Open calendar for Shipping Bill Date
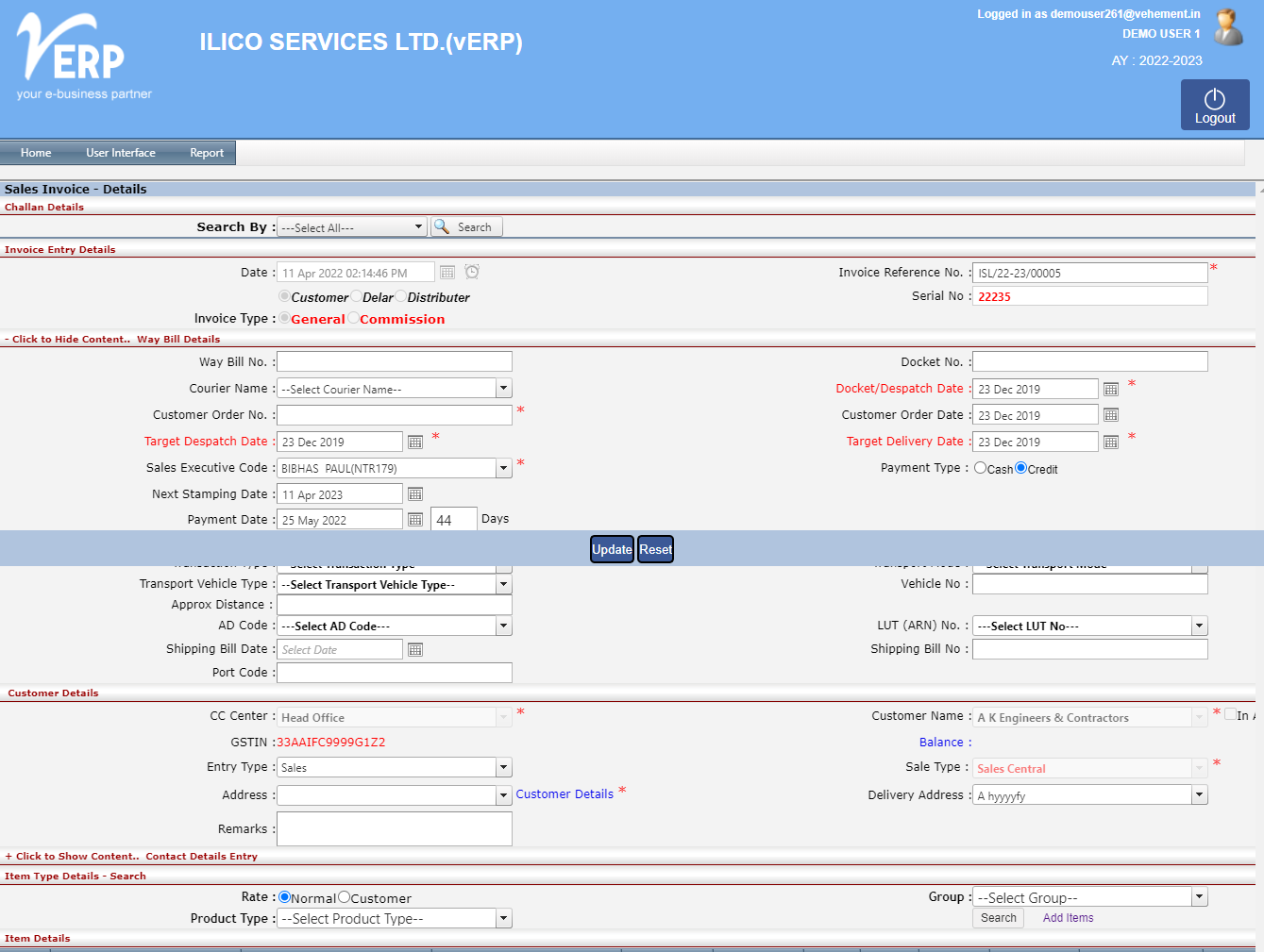 (415, 649)
